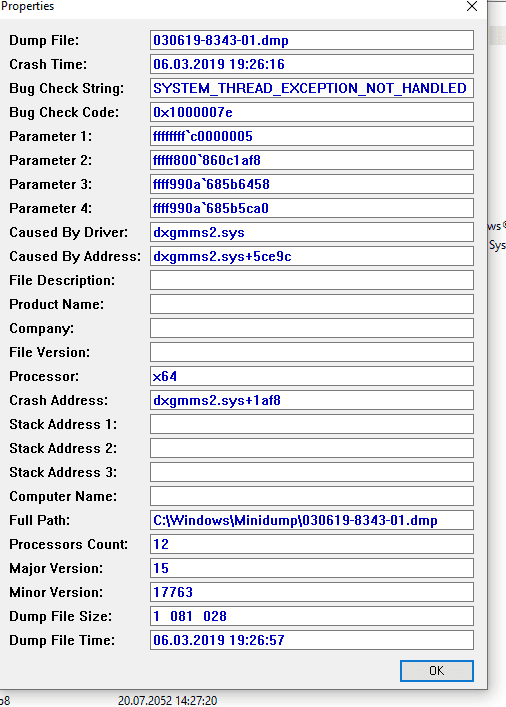Screen dimensions: 506x707
Task: Click the empty File Version field
Action: click(312, 352)
